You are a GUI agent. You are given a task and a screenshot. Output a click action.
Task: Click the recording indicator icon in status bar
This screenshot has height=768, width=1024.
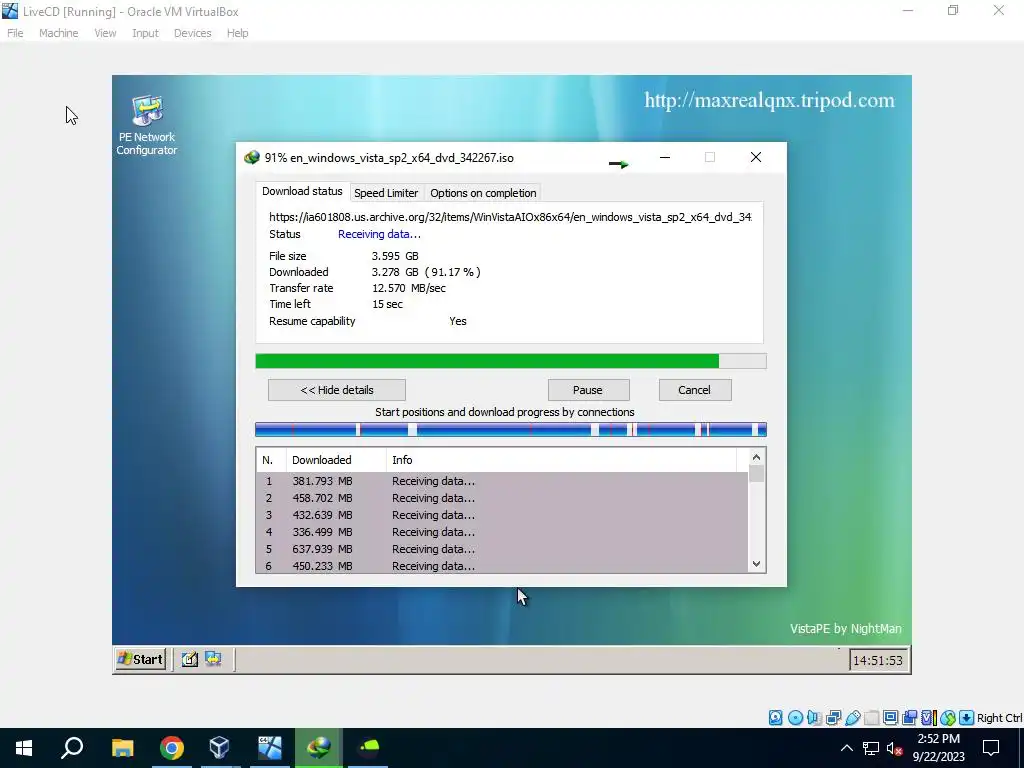pos(909,718)
